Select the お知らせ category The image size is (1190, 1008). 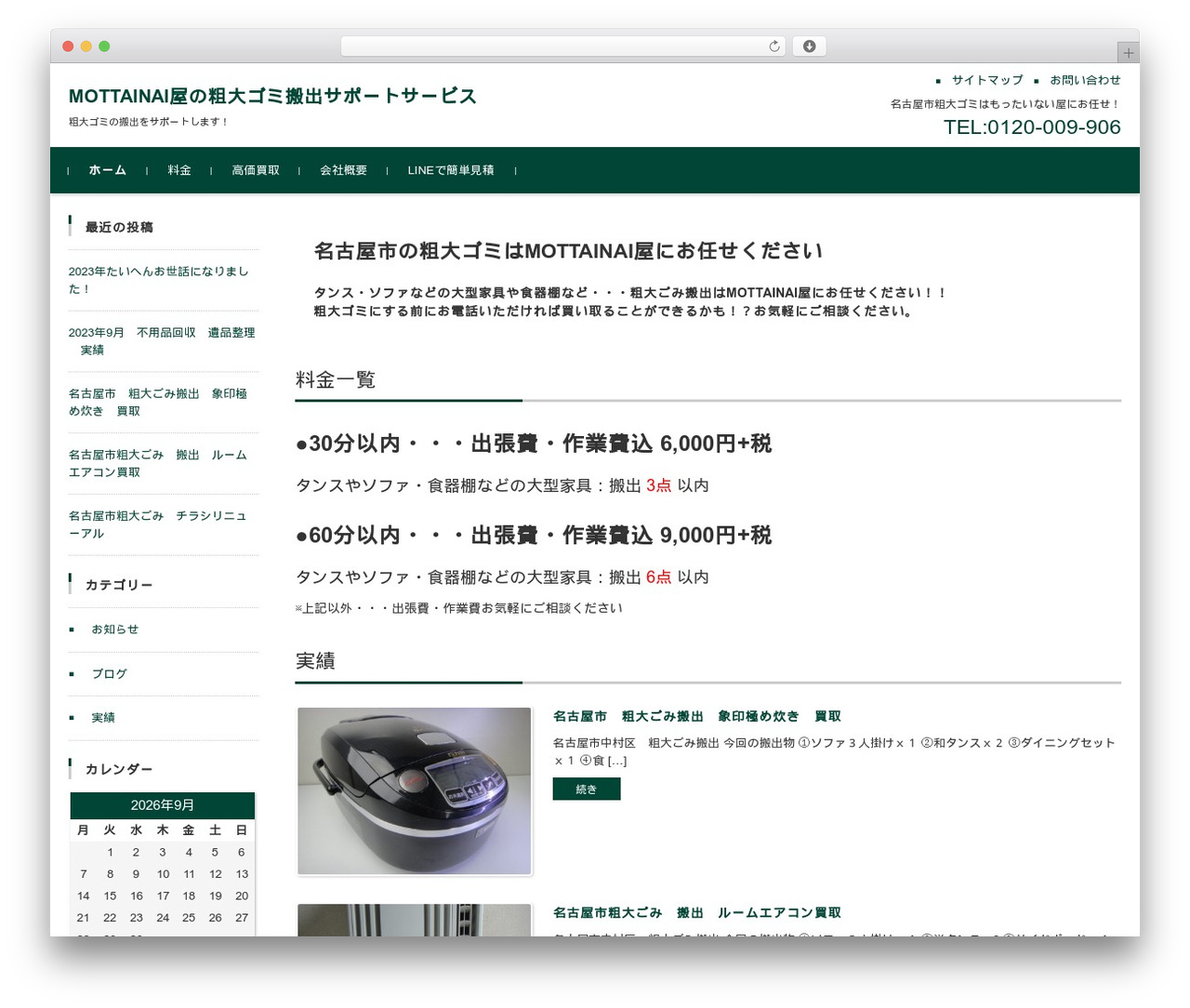click(x=114, y=630)
